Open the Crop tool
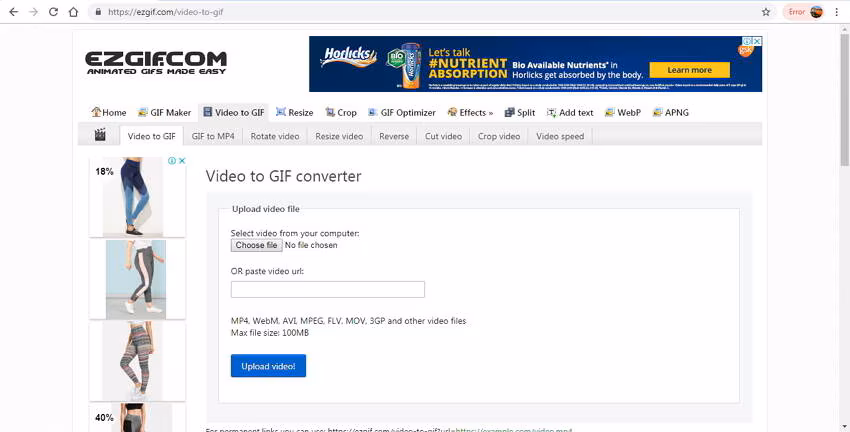850x432 pixels. (340, 113)
